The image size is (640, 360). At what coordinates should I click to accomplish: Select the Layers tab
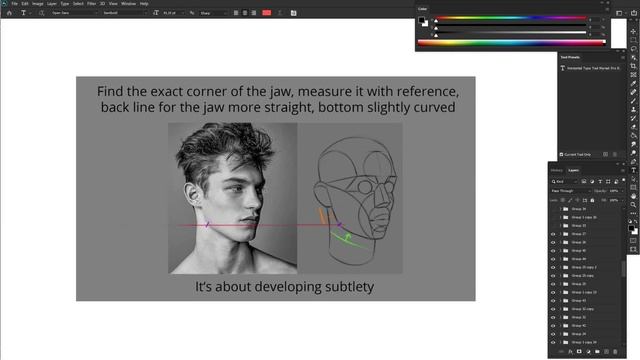click(x=573, y=171)
